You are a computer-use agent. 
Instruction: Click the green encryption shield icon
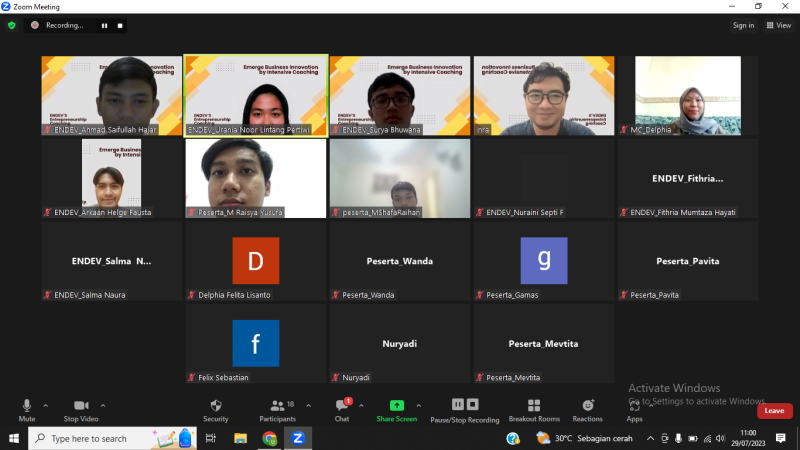pos(12,25)
